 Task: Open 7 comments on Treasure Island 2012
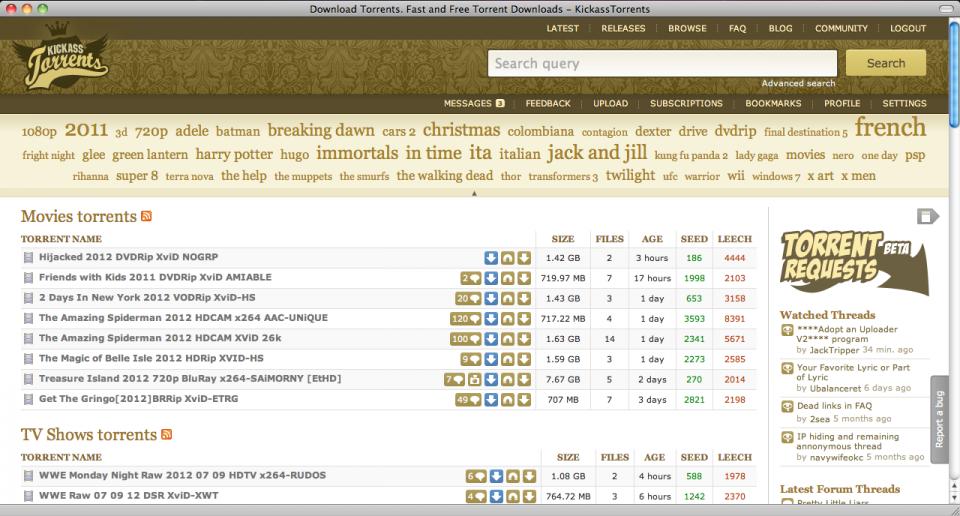[x=454, y=380]
